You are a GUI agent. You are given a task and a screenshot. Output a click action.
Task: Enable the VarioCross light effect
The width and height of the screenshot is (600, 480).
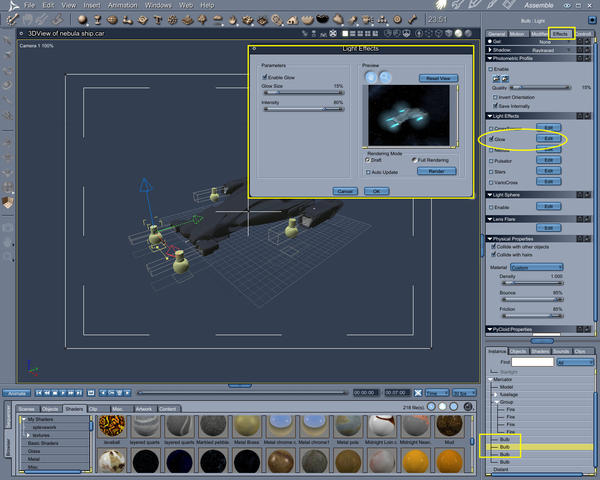pos(491,183)
